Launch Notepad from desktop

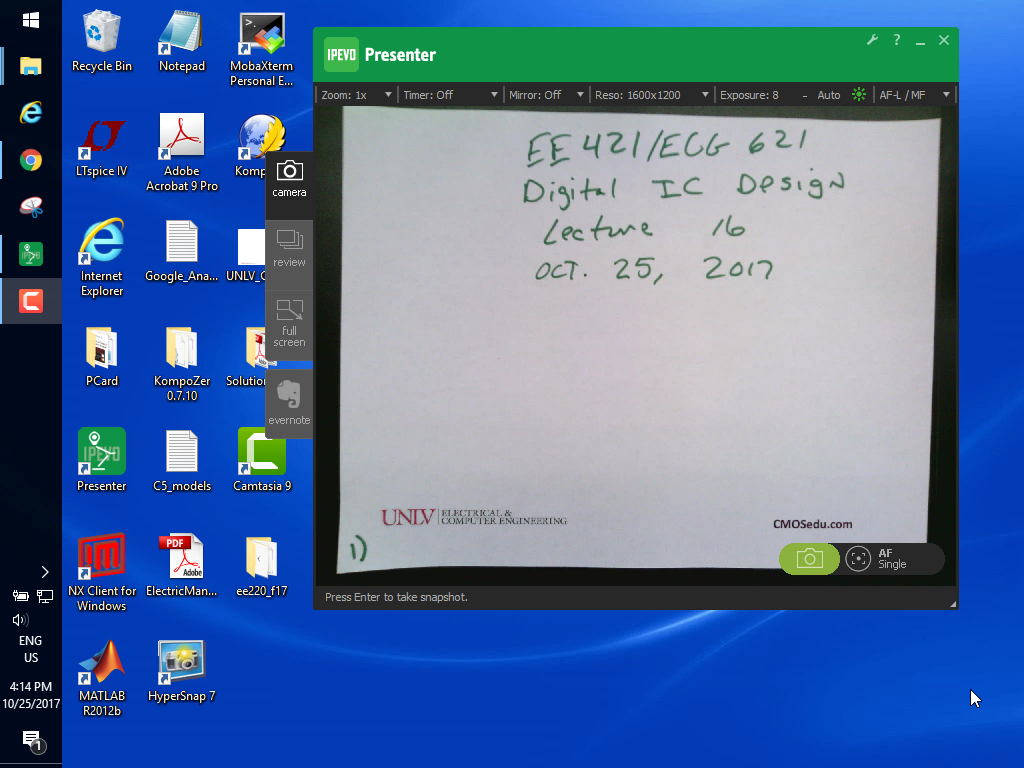point(182,41)
